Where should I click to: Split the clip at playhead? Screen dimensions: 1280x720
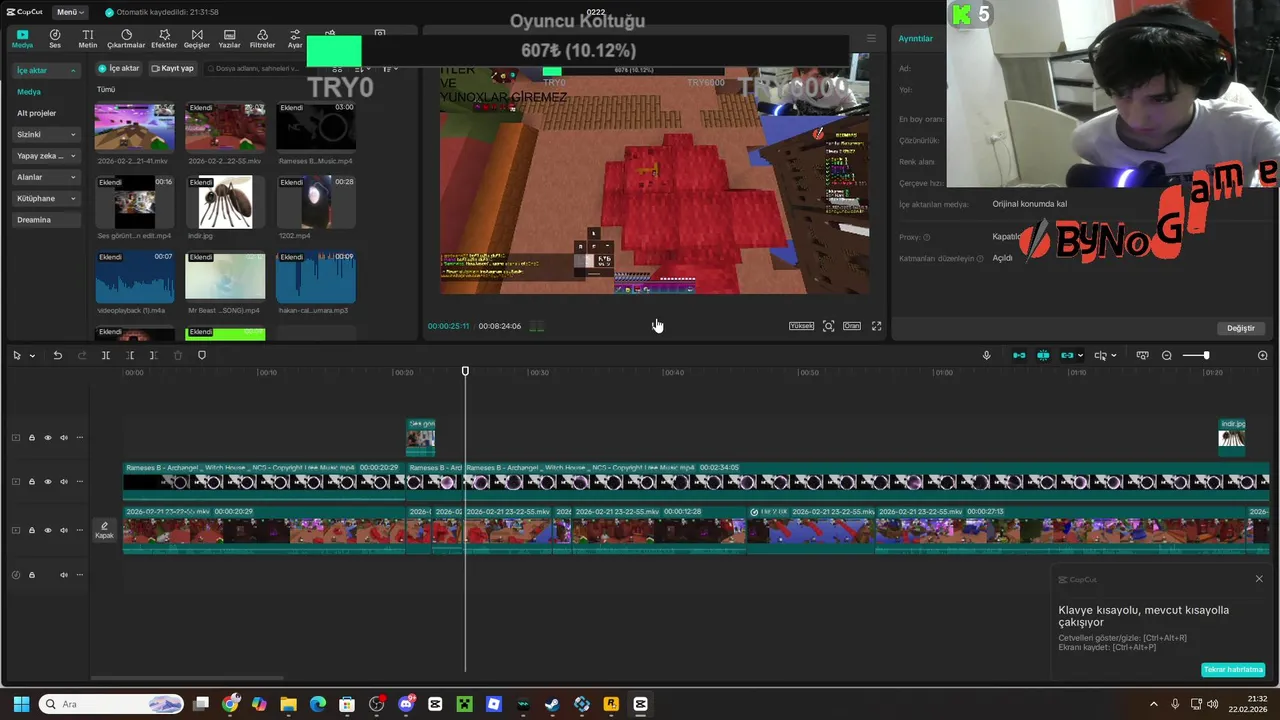pyautogui.click(x=106, y=356)
